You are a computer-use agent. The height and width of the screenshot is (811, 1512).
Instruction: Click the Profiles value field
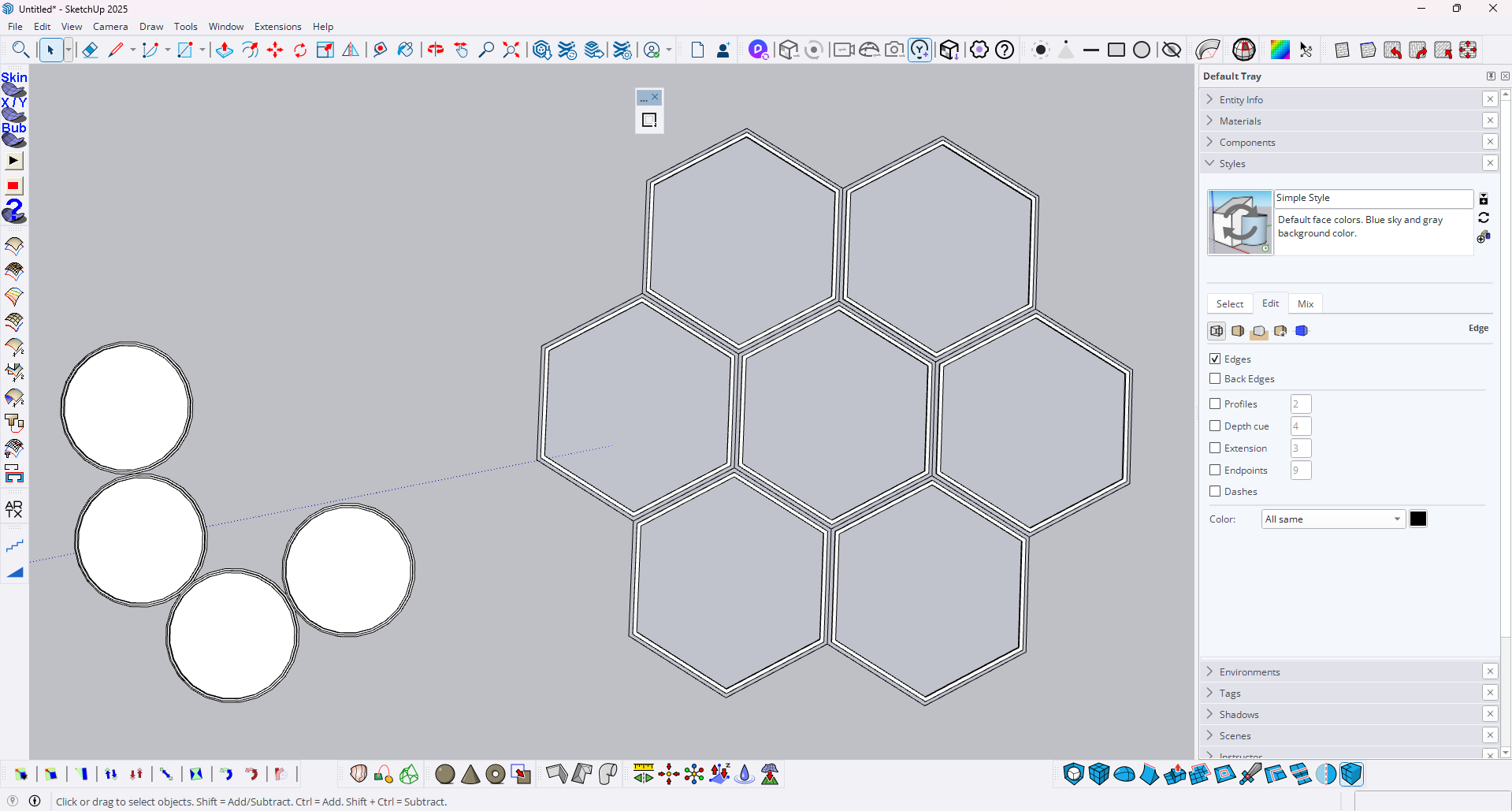[1301, 404]
